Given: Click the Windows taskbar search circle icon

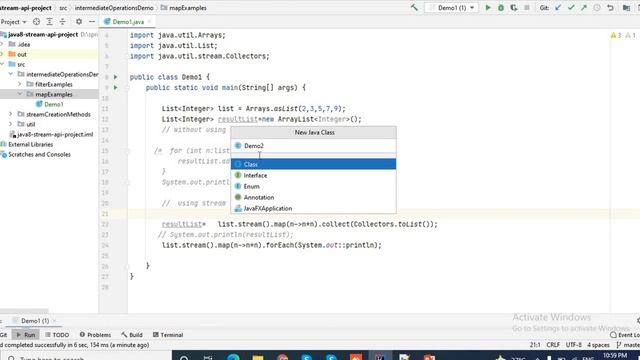Looking at the screenshot, I should tap(184, 357).
